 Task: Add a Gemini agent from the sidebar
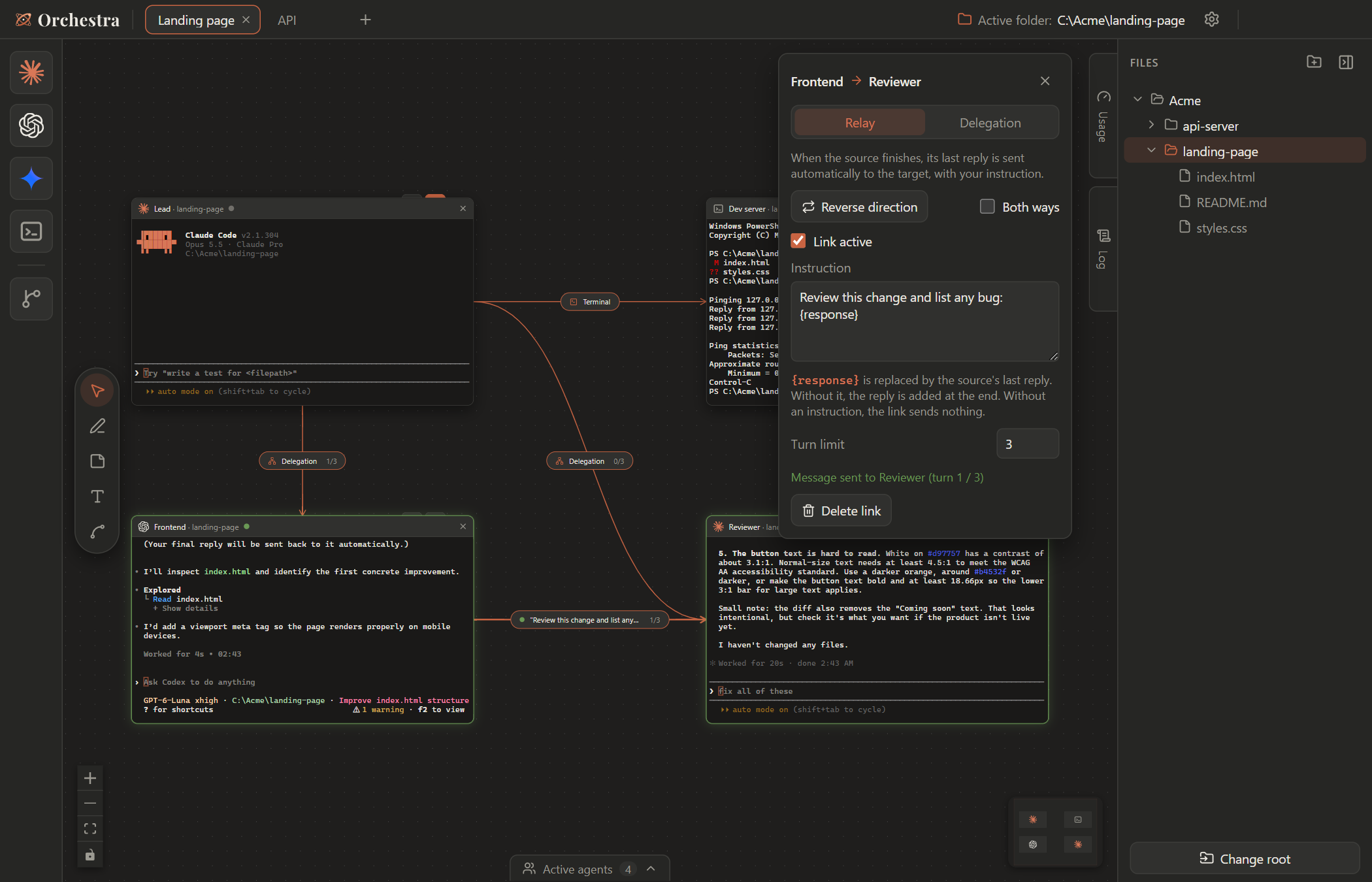pyautogui.click(x=31, y=178)
